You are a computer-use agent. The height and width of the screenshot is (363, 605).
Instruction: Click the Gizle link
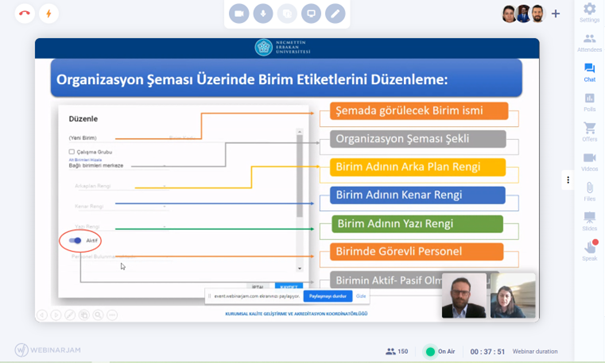pyautogui.click(x=361, y=296)
